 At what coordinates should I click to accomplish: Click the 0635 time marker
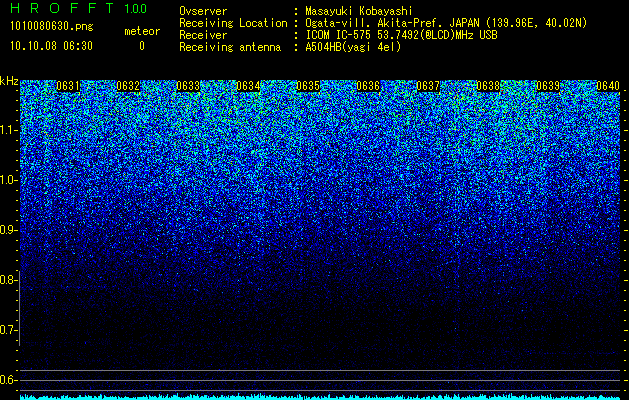(308, 86)
